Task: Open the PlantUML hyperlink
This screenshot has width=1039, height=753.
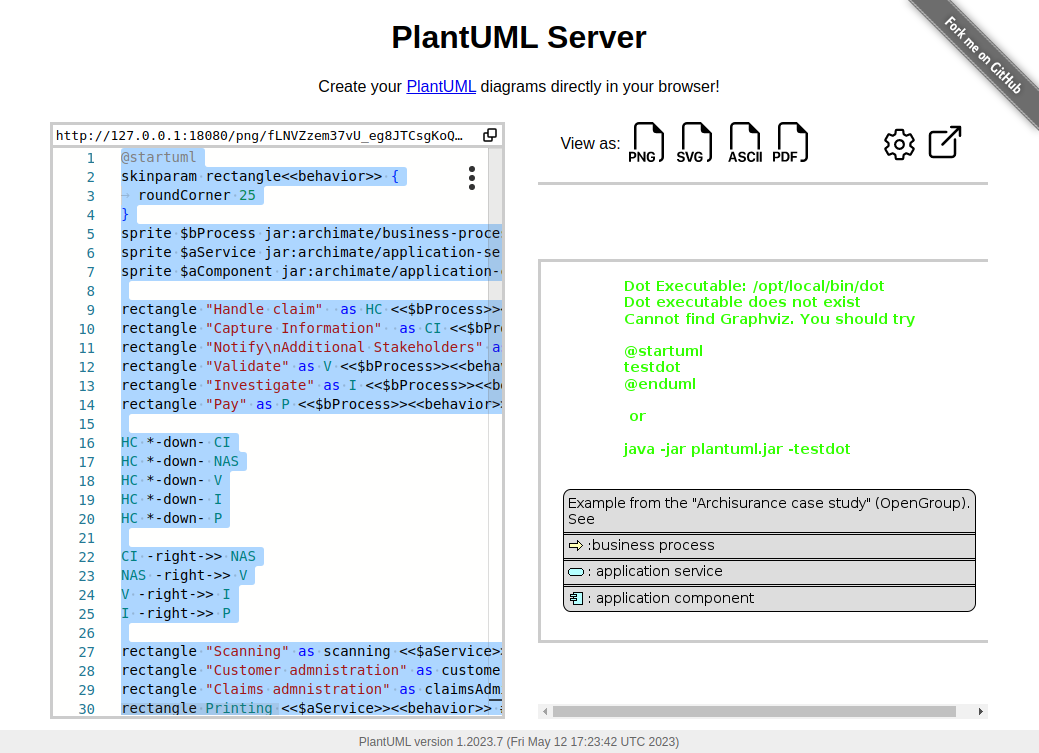Action: [440, 86]
